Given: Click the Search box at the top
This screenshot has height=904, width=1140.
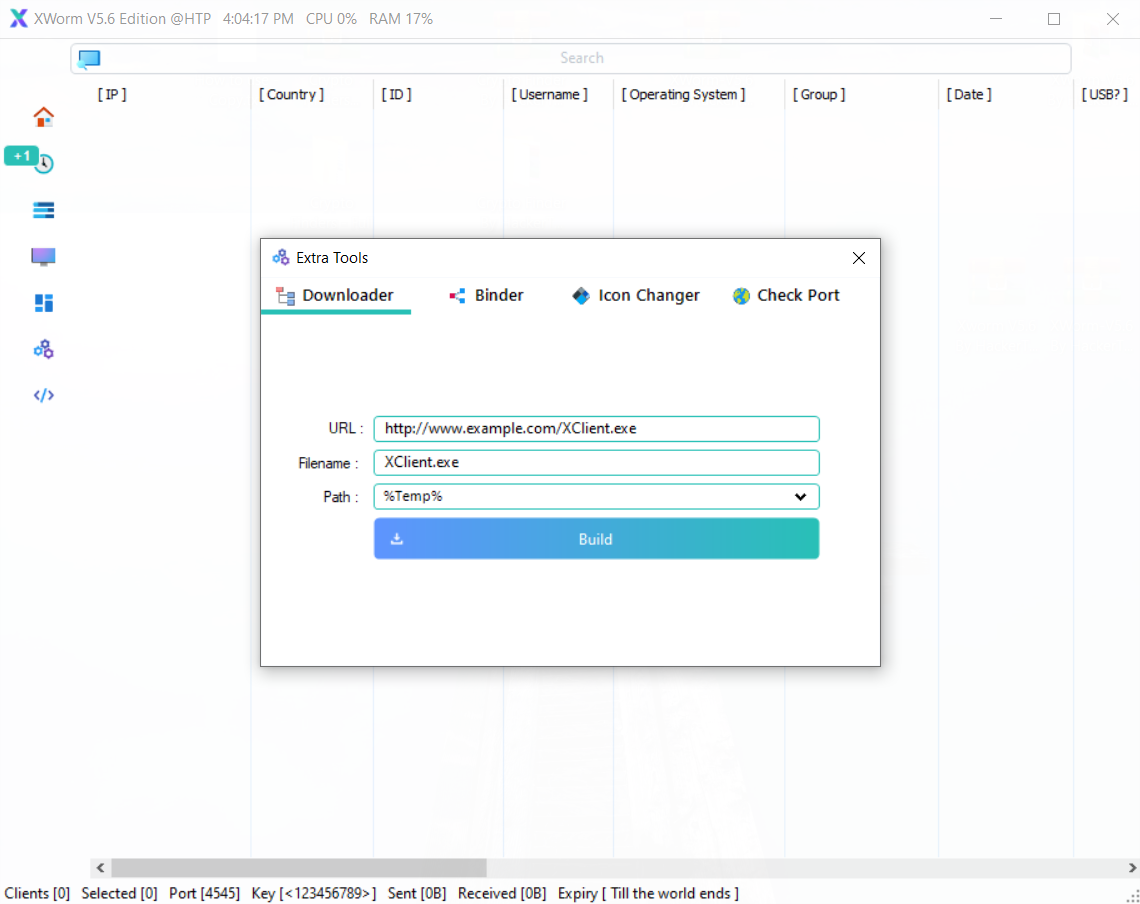Looking at the screenshot, I should click(581, 59).
